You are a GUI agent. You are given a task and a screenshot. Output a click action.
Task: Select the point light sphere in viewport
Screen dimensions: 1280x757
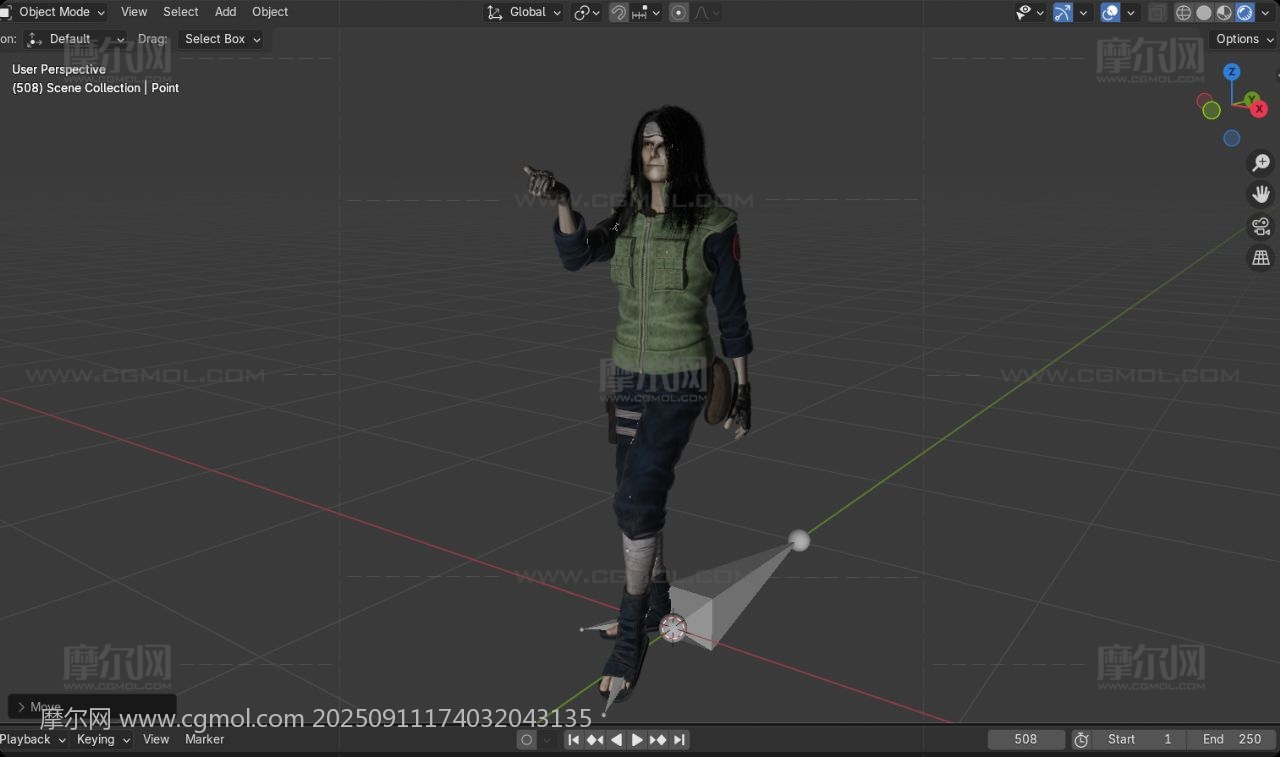pos(798,541)
